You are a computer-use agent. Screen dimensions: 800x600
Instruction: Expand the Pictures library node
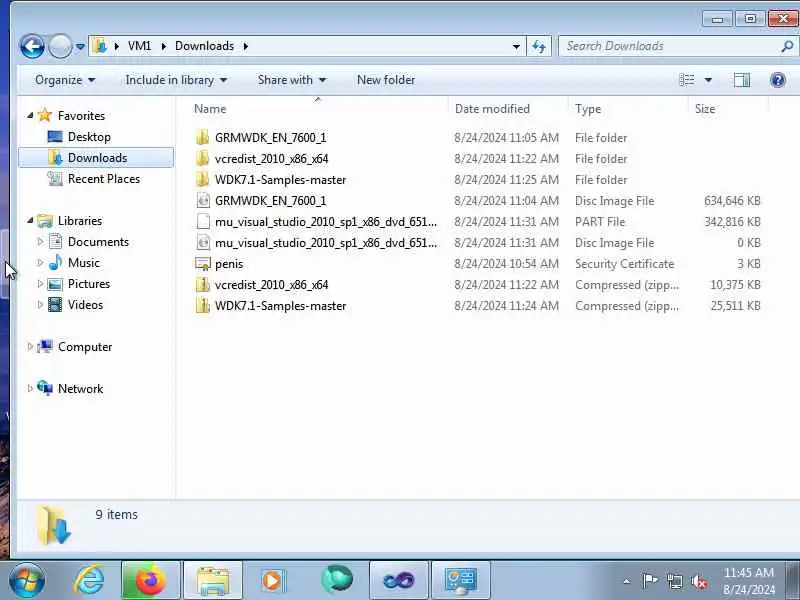tap(40, 284)
